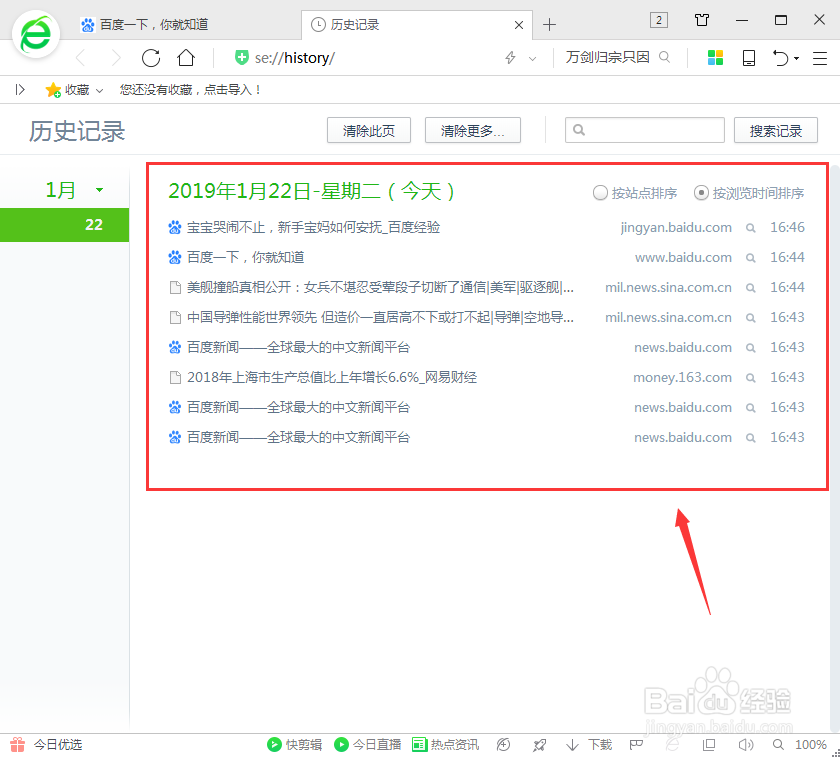This screenshot has width=840, height=757.
Task: Click the 搜索记录 button
Action: 776,130
